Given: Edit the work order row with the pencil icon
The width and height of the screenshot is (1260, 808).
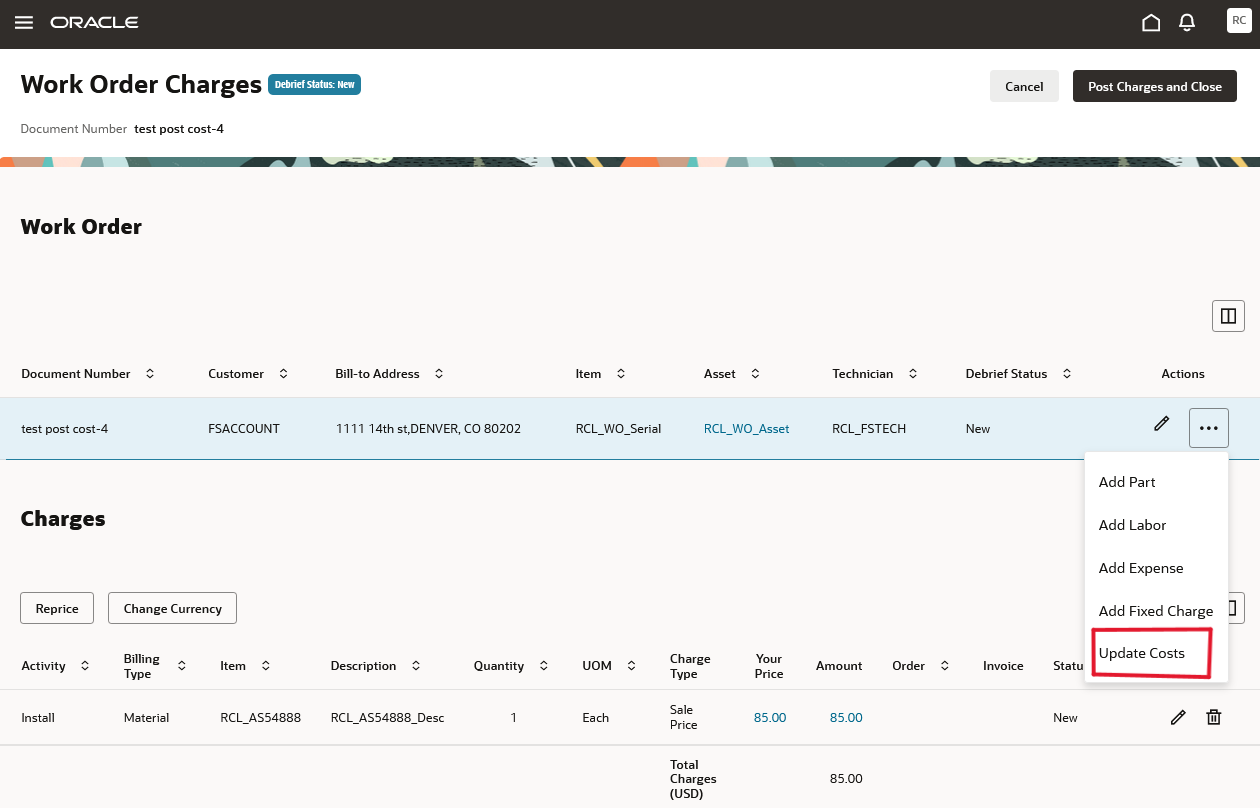Looking at the screenshot, I should click(1161, 424).
